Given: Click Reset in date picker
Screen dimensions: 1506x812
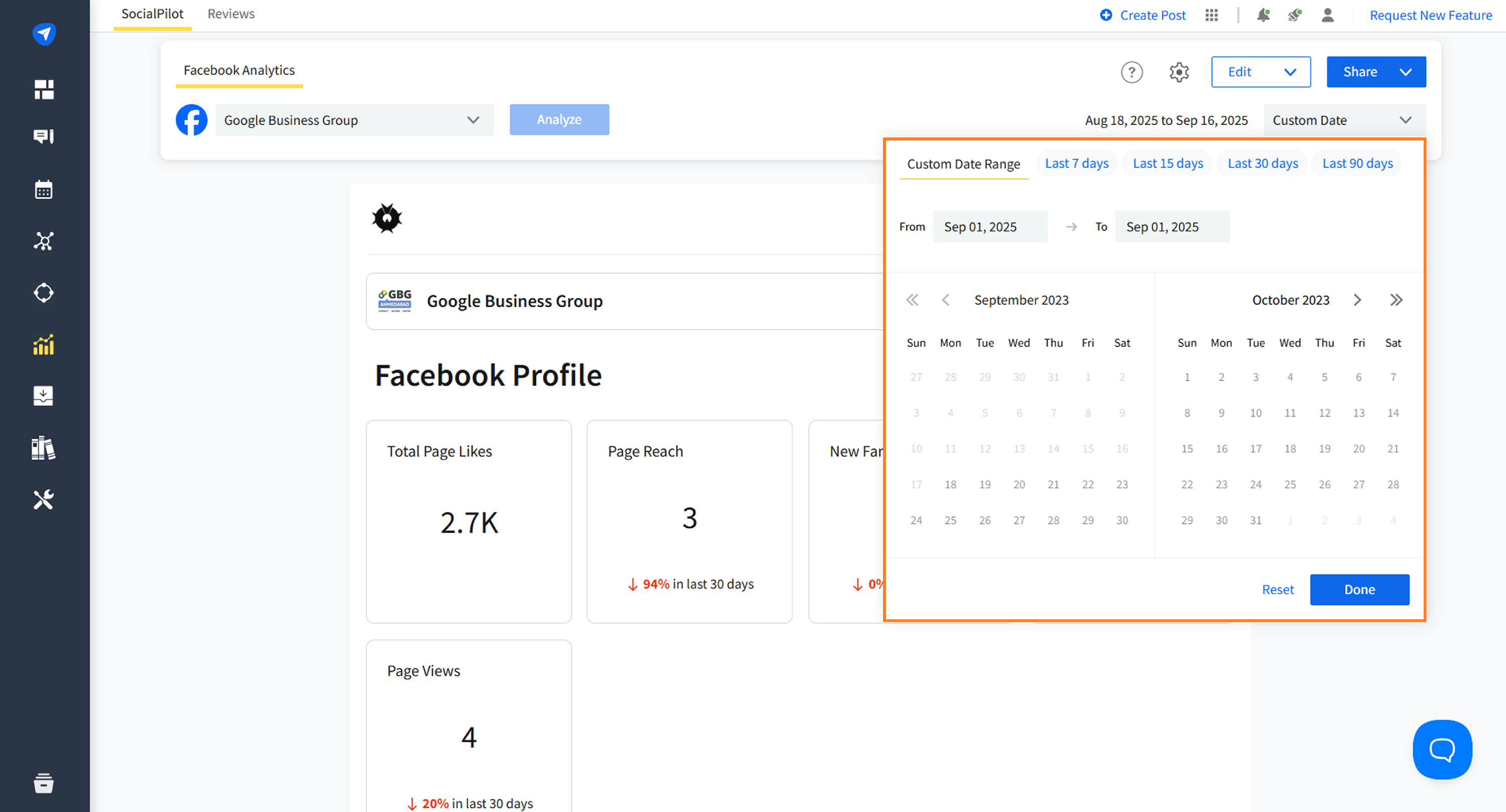Looking at the screenshot, I should coord(1278,589).
